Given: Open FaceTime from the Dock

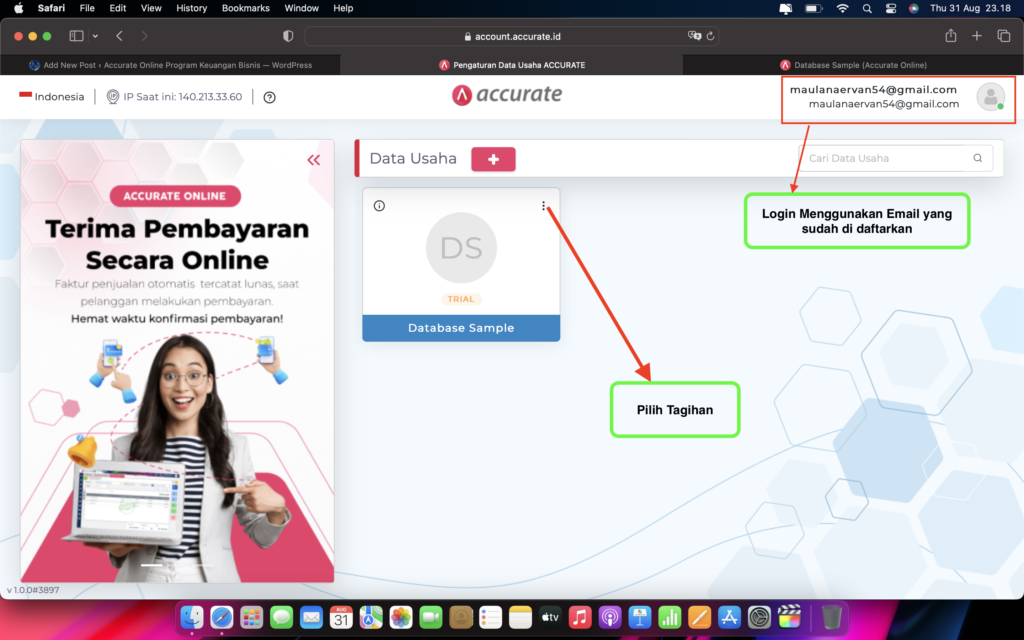Looking at the screenshot, I should (431, 617).
